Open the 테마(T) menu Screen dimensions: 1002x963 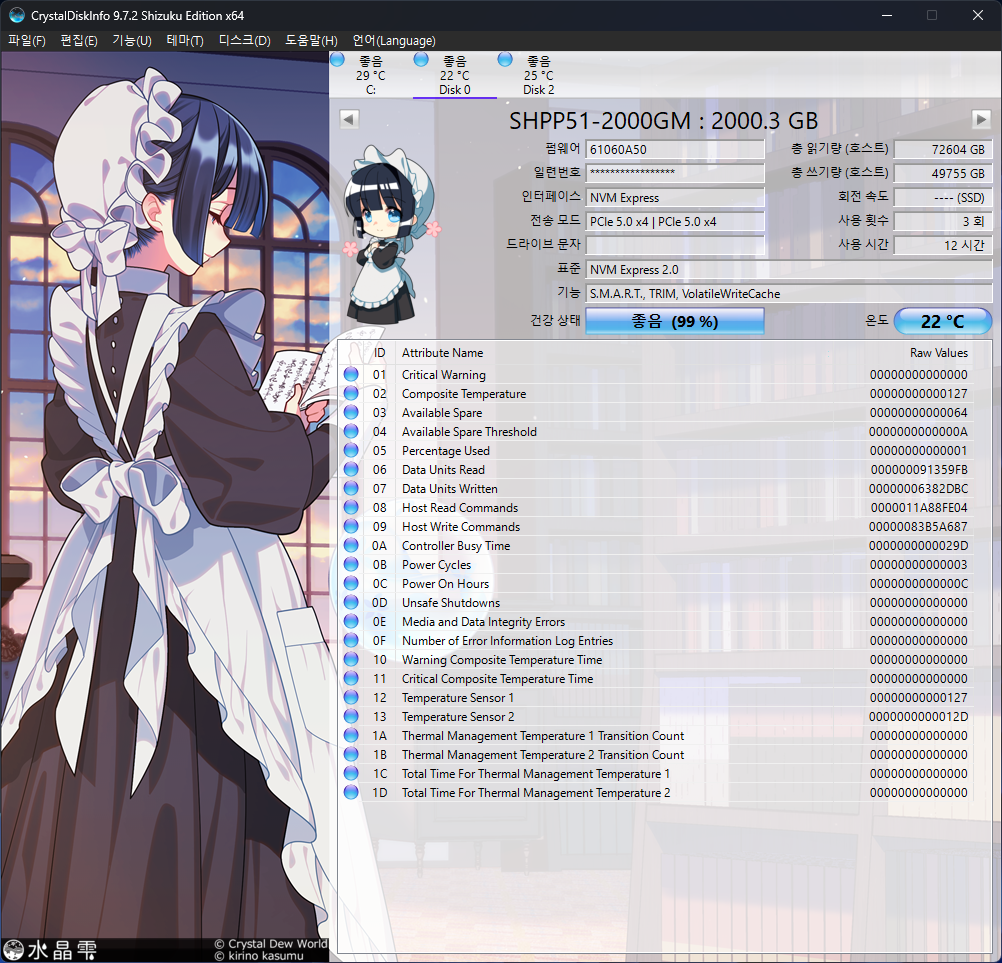(185, 41)
